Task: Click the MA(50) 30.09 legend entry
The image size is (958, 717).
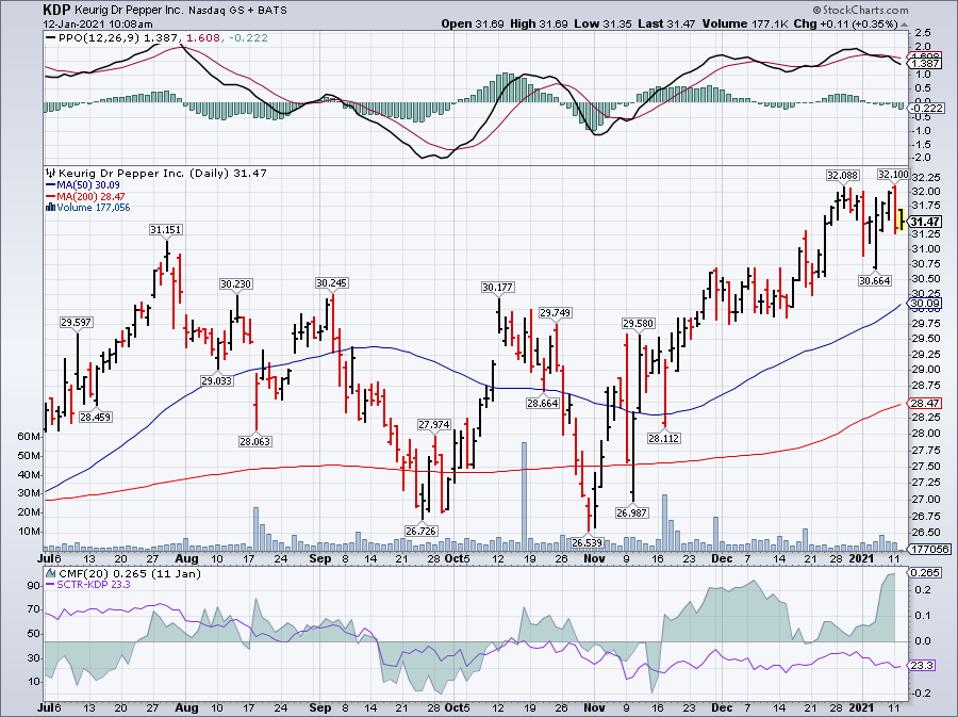Action: tap(82, 185)
